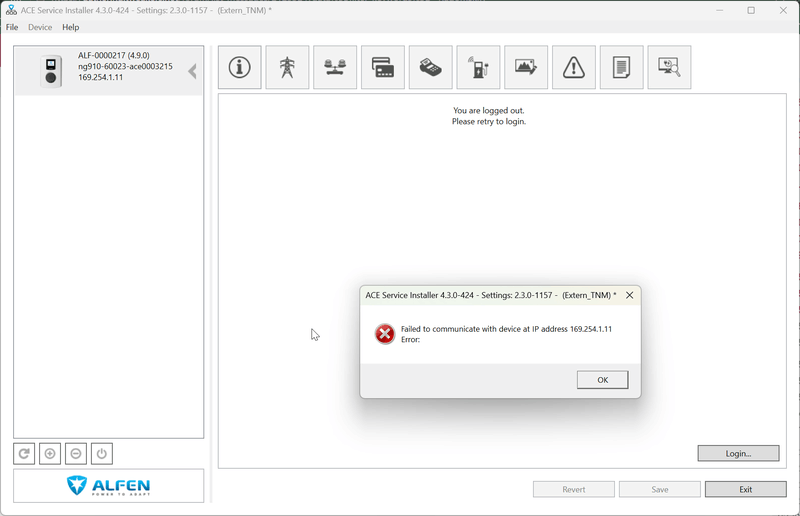Open the File menu
Viewport: 800px width, 516px height.
12,27
